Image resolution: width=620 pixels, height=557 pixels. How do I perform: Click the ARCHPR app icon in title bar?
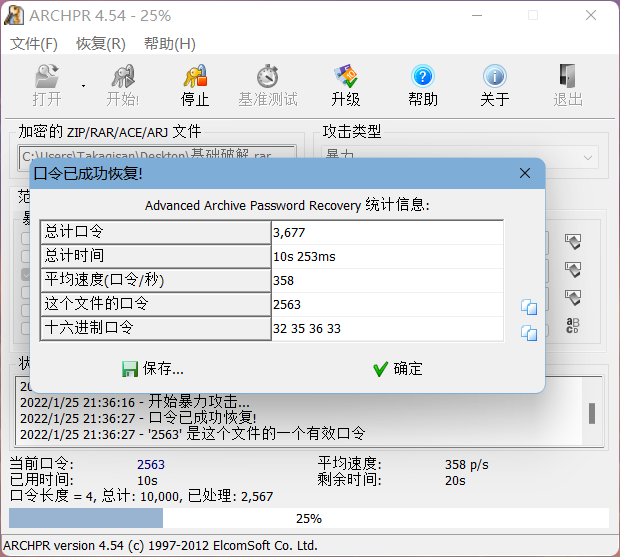[x=14, y=15]
